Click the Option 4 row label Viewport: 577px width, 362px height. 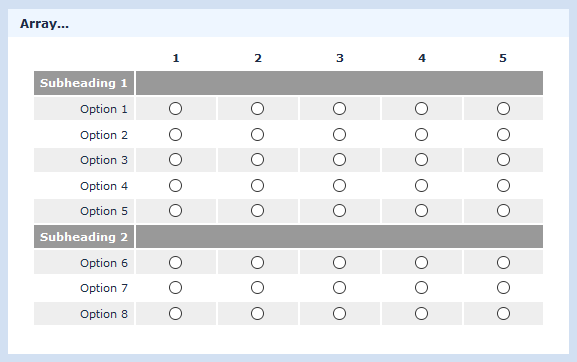point(104,186)
